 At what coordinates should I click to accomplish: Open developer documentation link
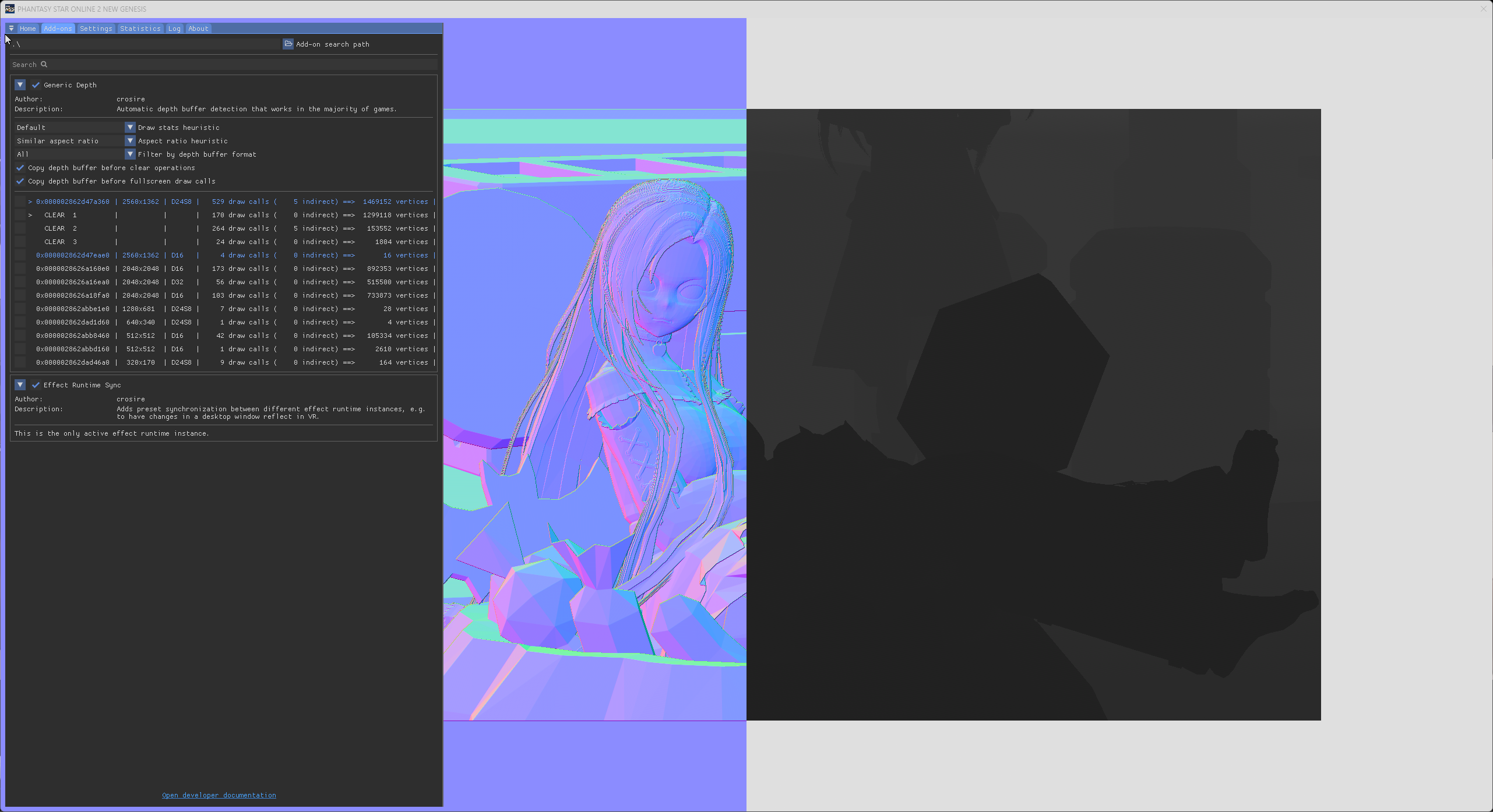click(x=219, y=795)
